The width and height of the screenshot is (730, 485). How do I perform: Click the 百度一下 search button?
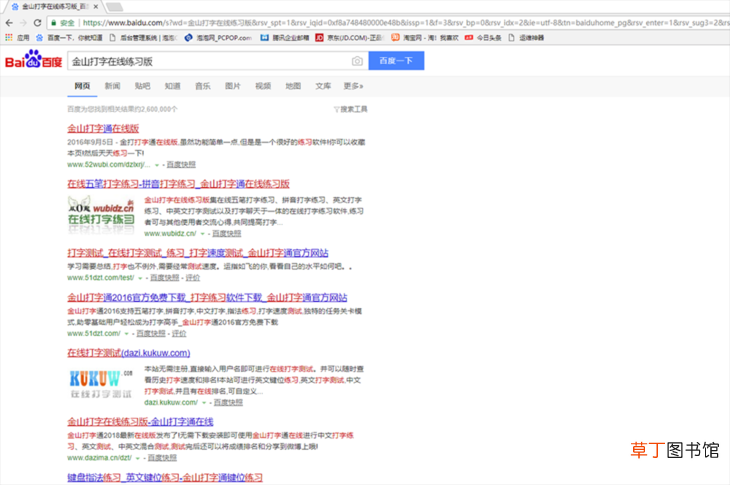(x=396, y=61)
